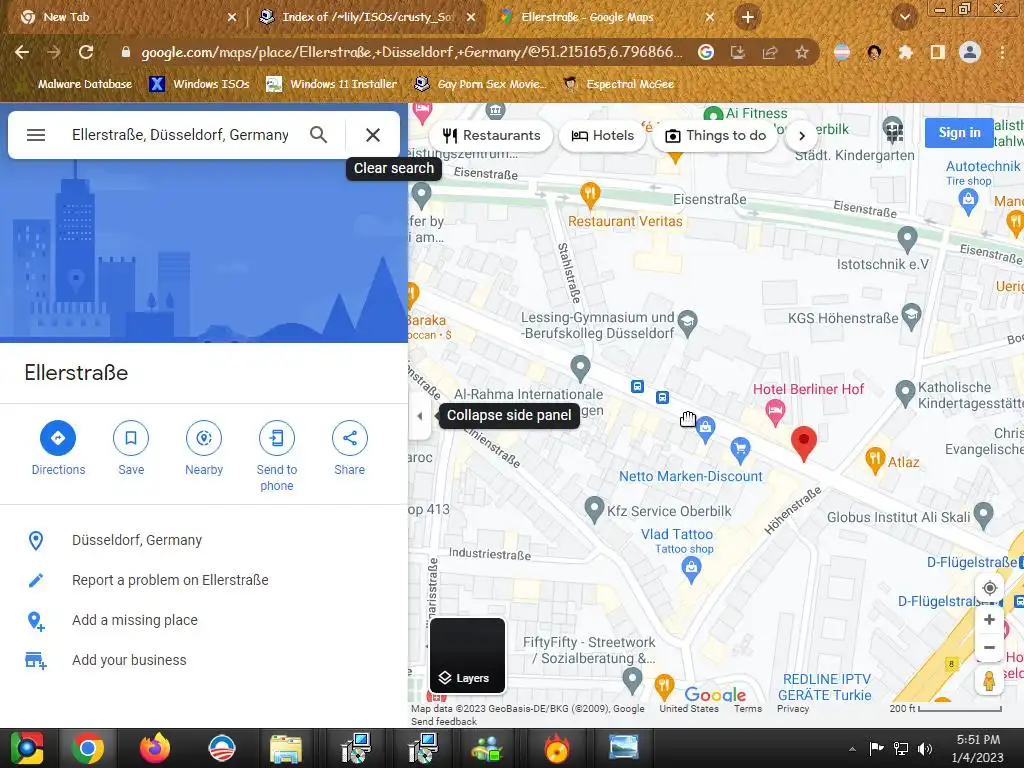Zoom out with the minus button
This screenshot has width=1024, height=768.
989,648
